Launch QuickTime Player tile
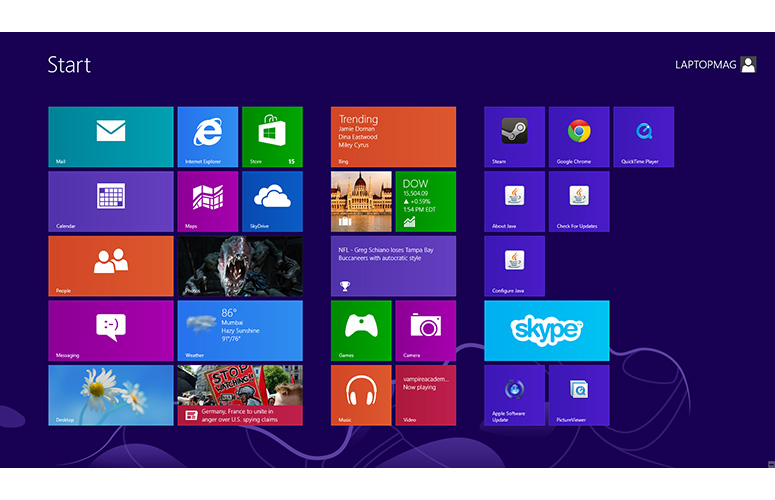 tap(644, 137)
